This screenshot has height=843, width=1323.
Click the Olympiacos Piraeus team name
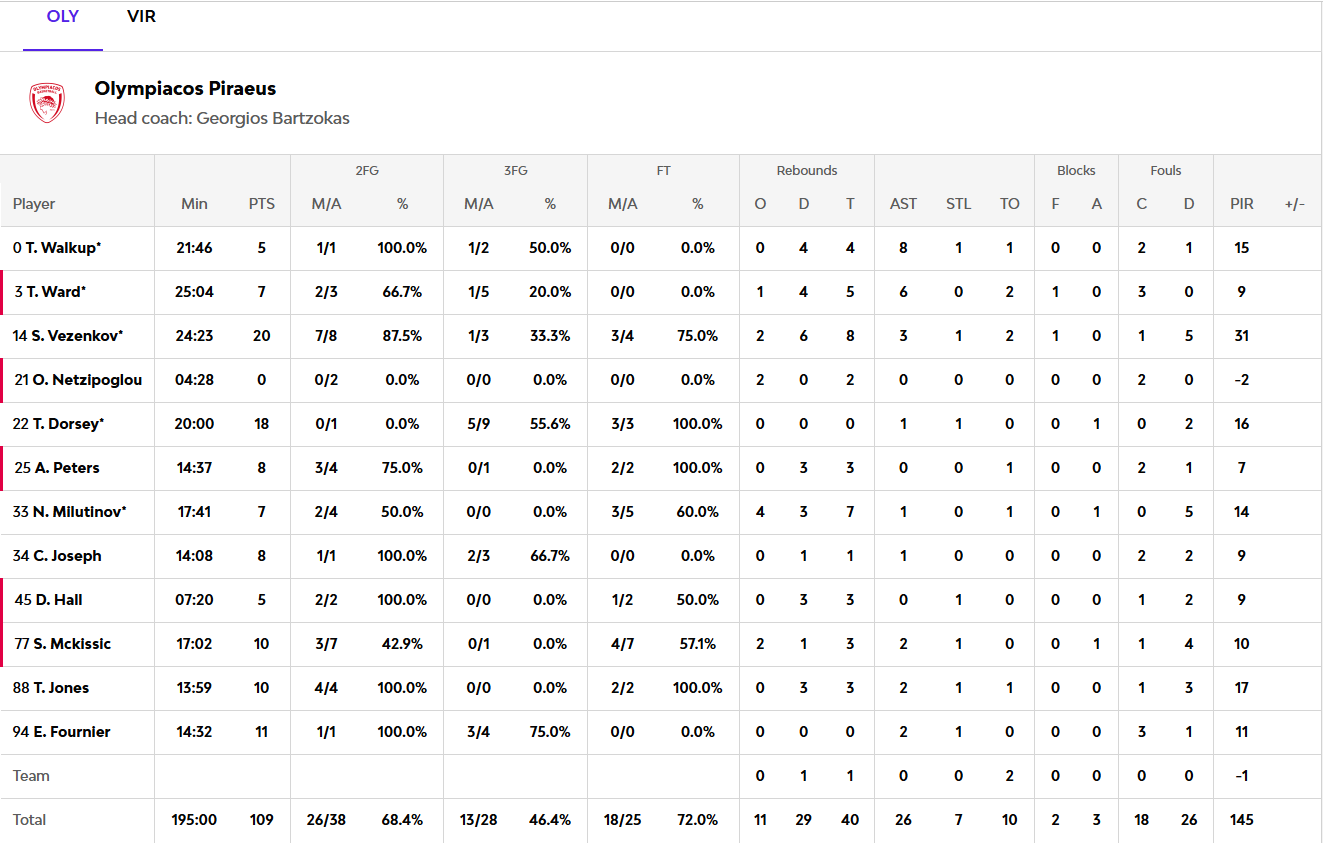click(185, 89)
